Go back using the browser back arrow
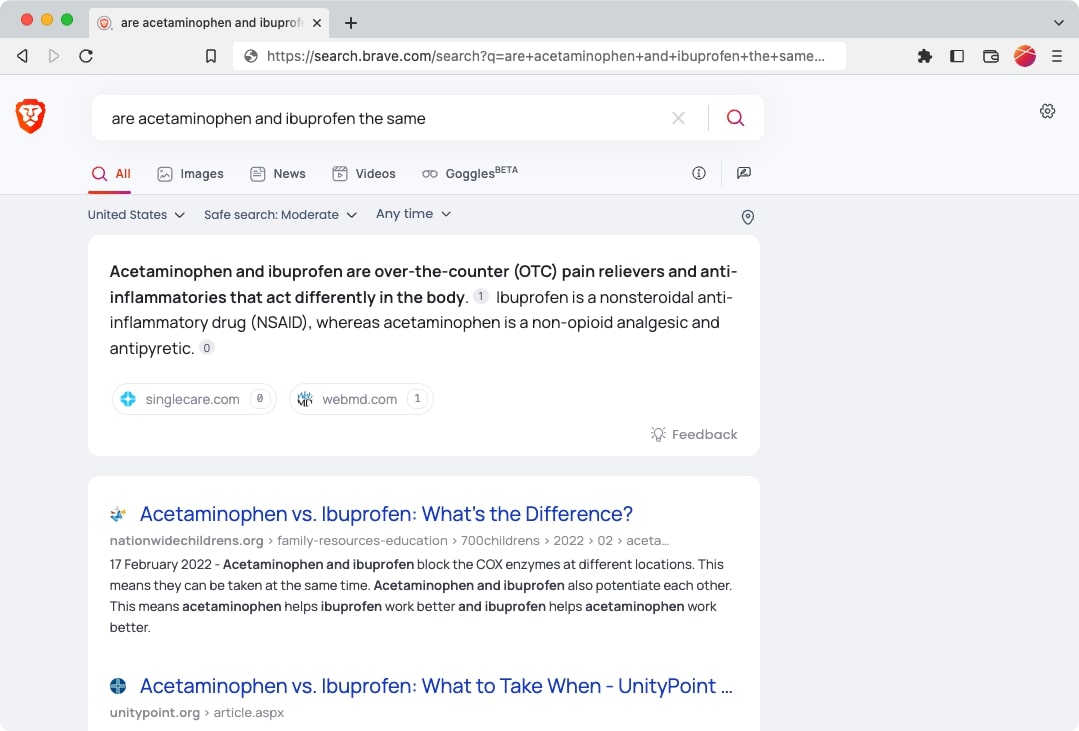Screen dimensions: 1079x731 tap(23, 56)
